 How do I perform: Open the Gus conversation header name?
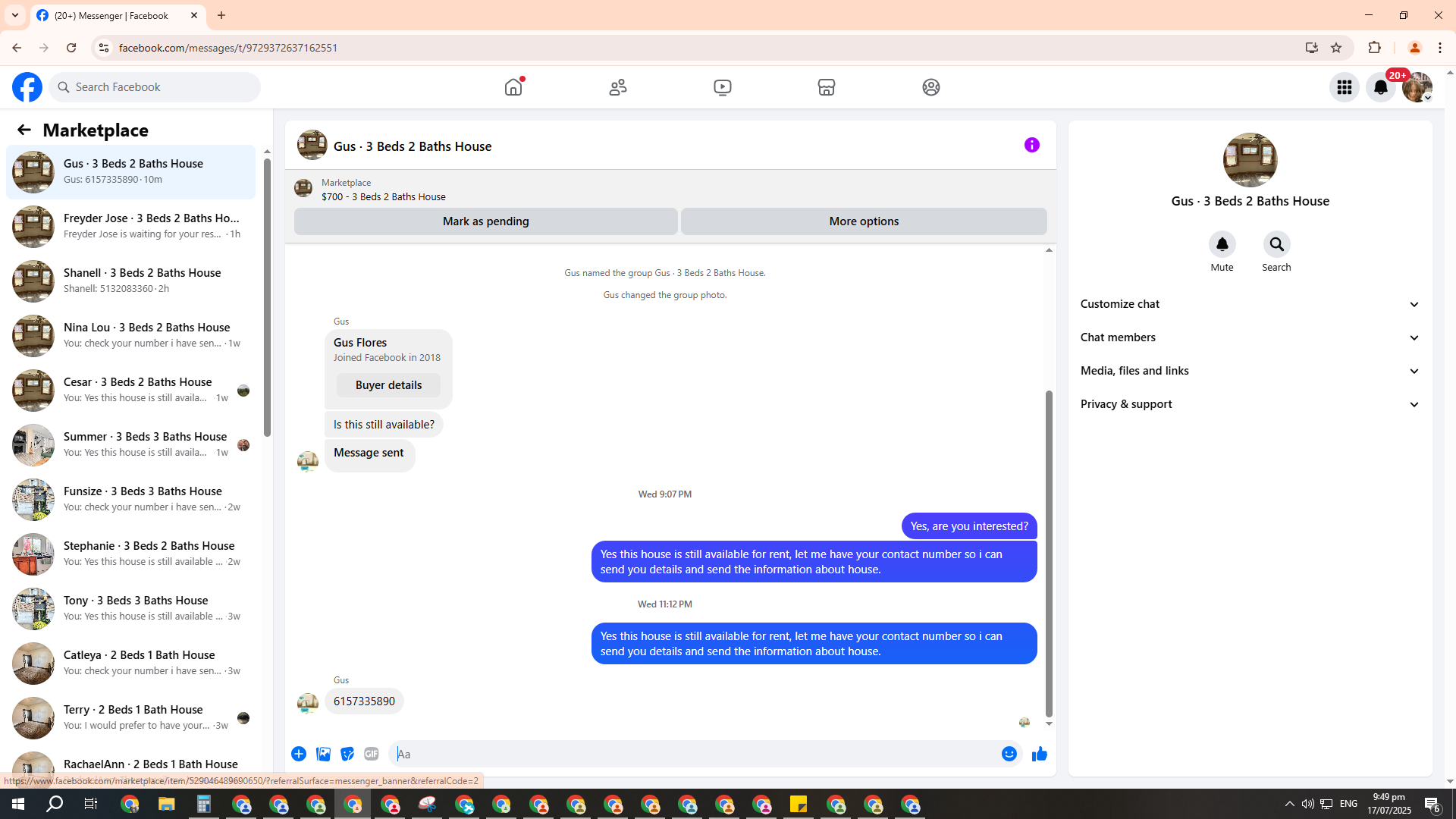coord(413,146)
